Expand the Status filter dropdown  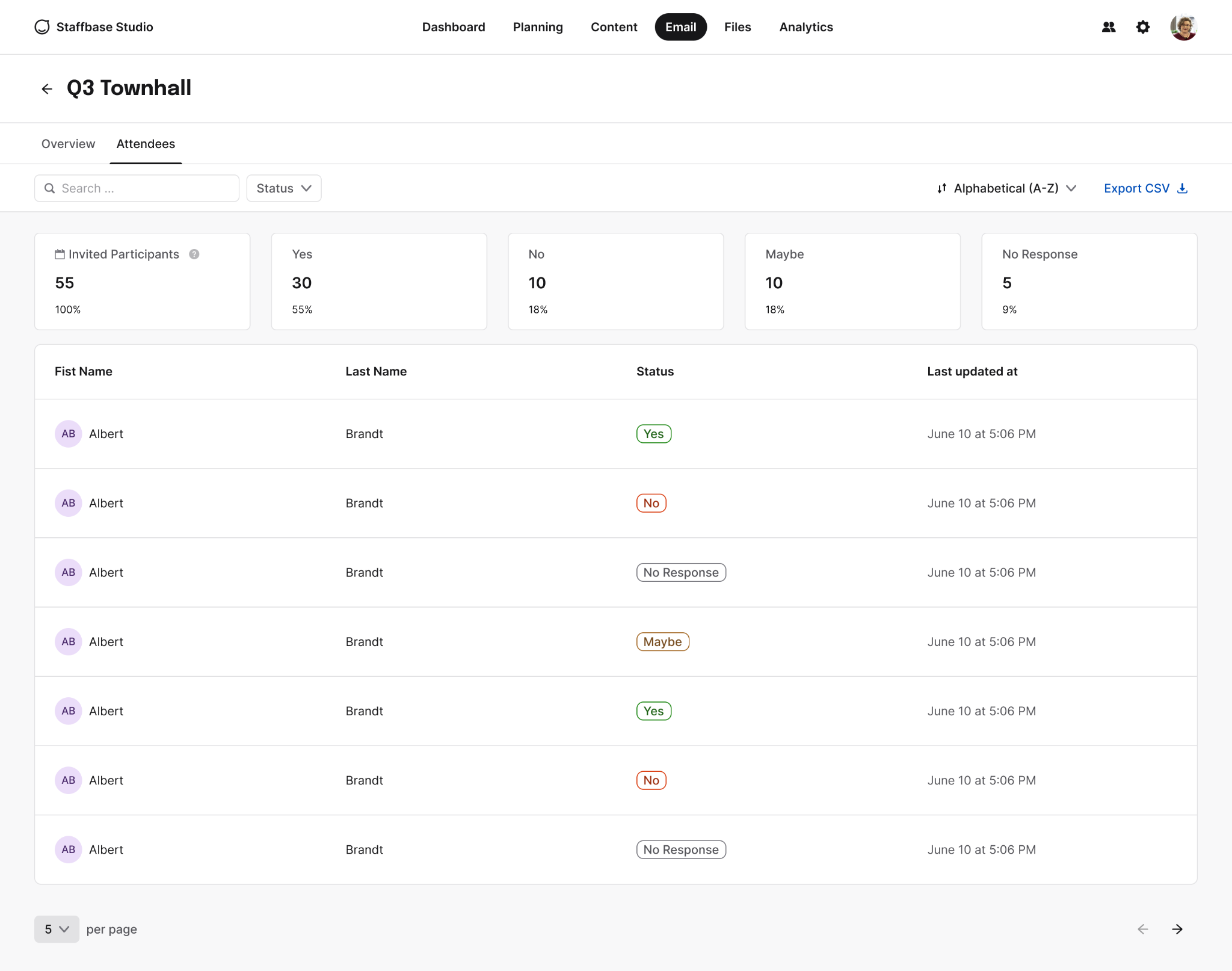click(283, 188)
